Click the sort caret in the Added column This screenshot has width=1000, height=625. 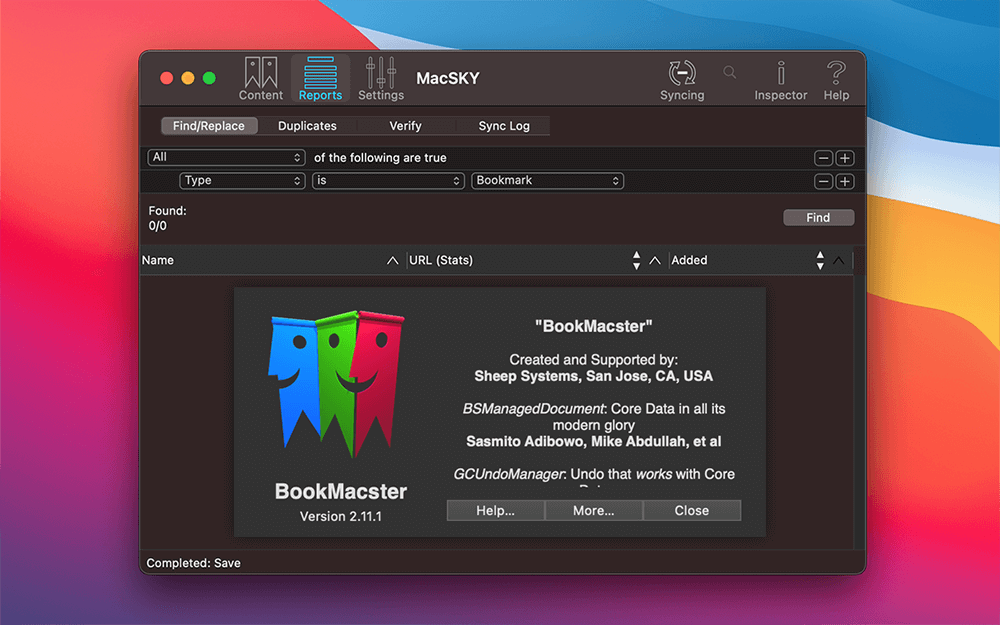tap(839, 260)
